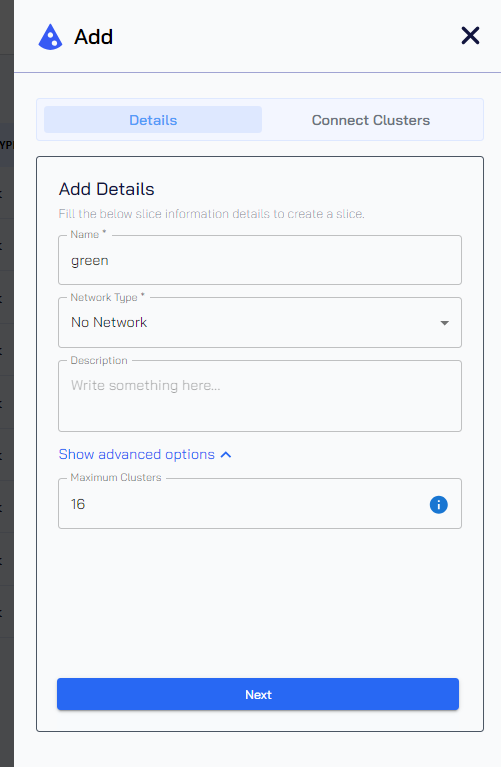Click the Maximum Clusters field label

[116, 477]
